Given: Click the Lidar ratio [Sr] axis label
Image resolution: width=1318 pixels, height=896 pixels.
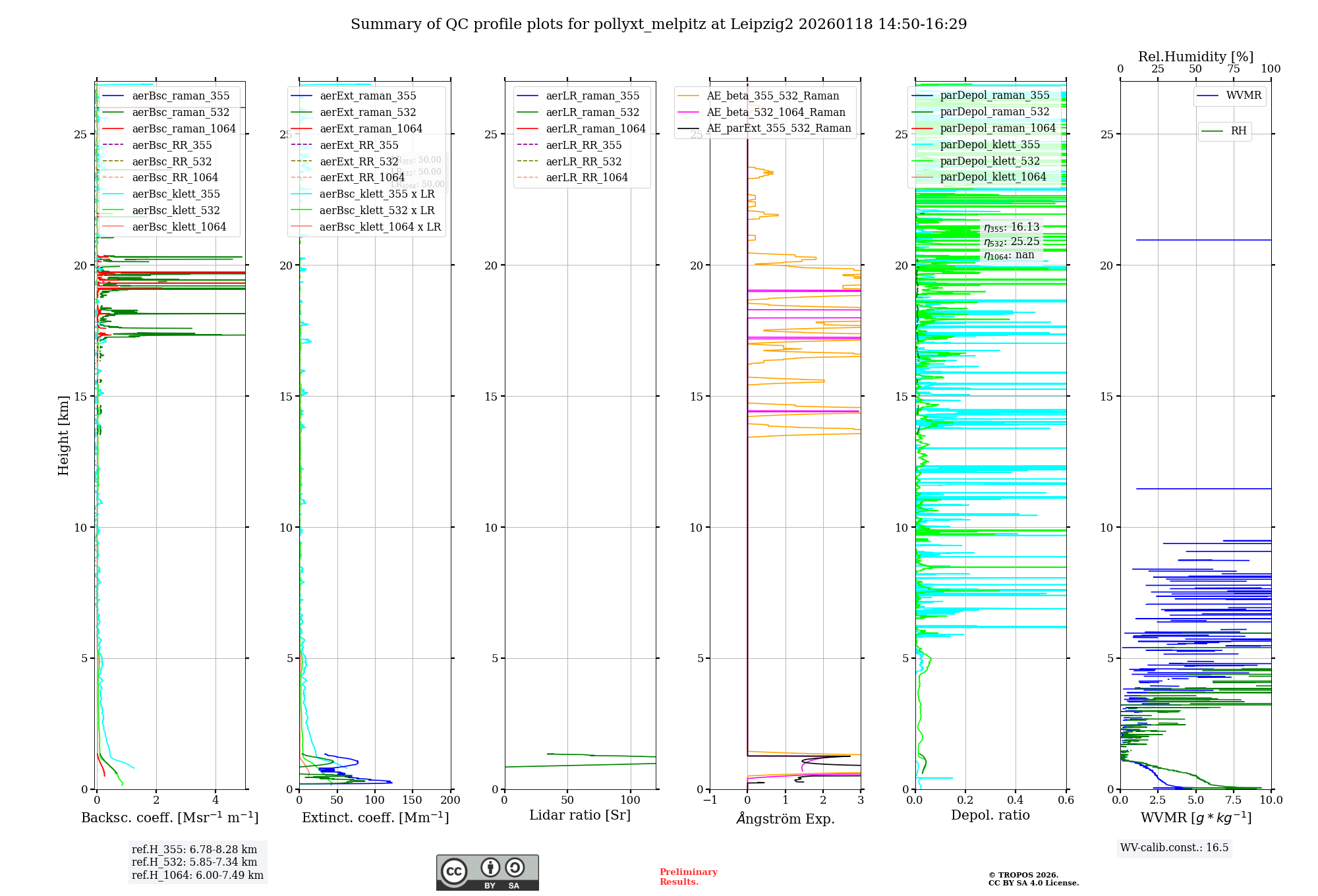Looking at the screenshot, I should pyautogui.click(x=579, y=815).
